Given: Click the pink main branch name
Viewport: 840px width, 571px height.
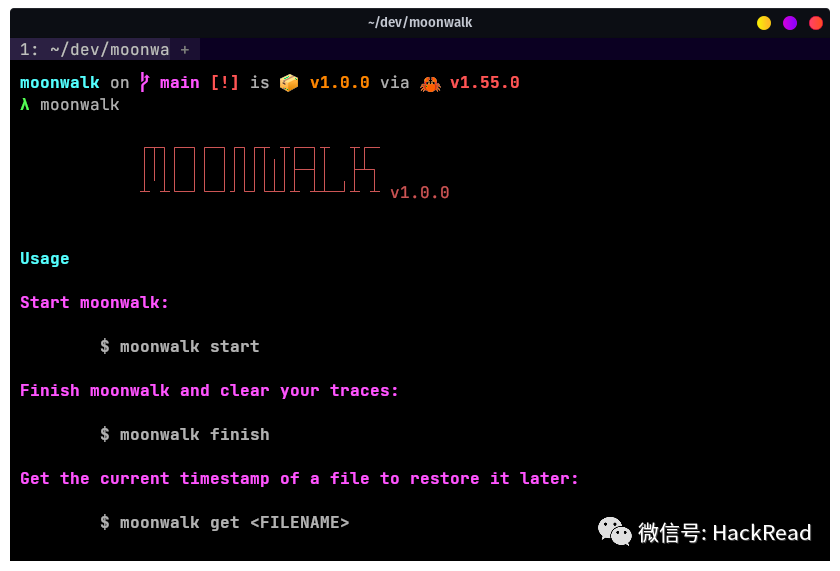Looking at the screenshot, I should 179,82.
